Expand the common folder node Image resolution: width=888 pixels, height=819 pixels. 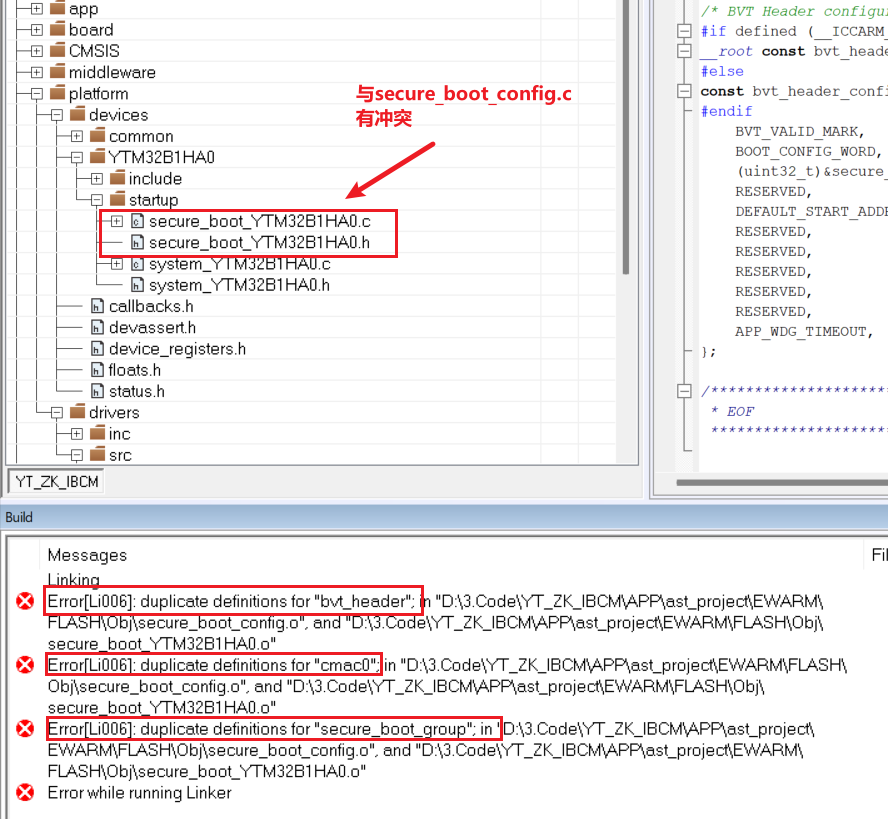(x=76, y=136)
